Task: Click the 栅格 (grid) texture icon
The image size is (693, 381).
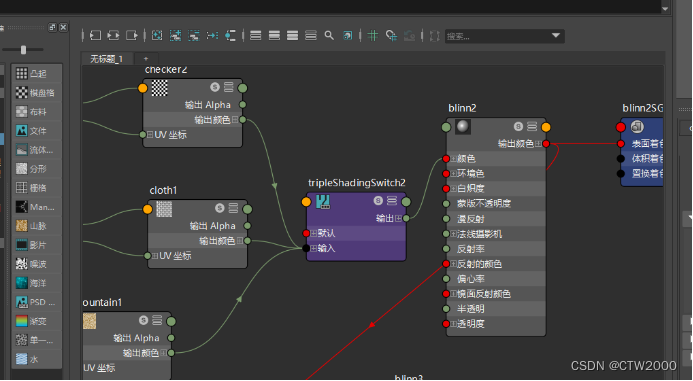Action: 22,187
